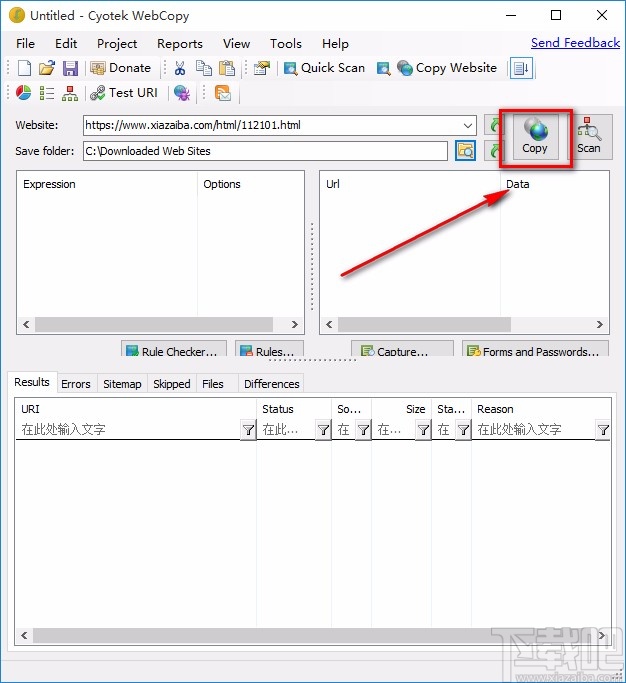Click the green list report icon
This screenshot has width=626, height=683.
47,93
